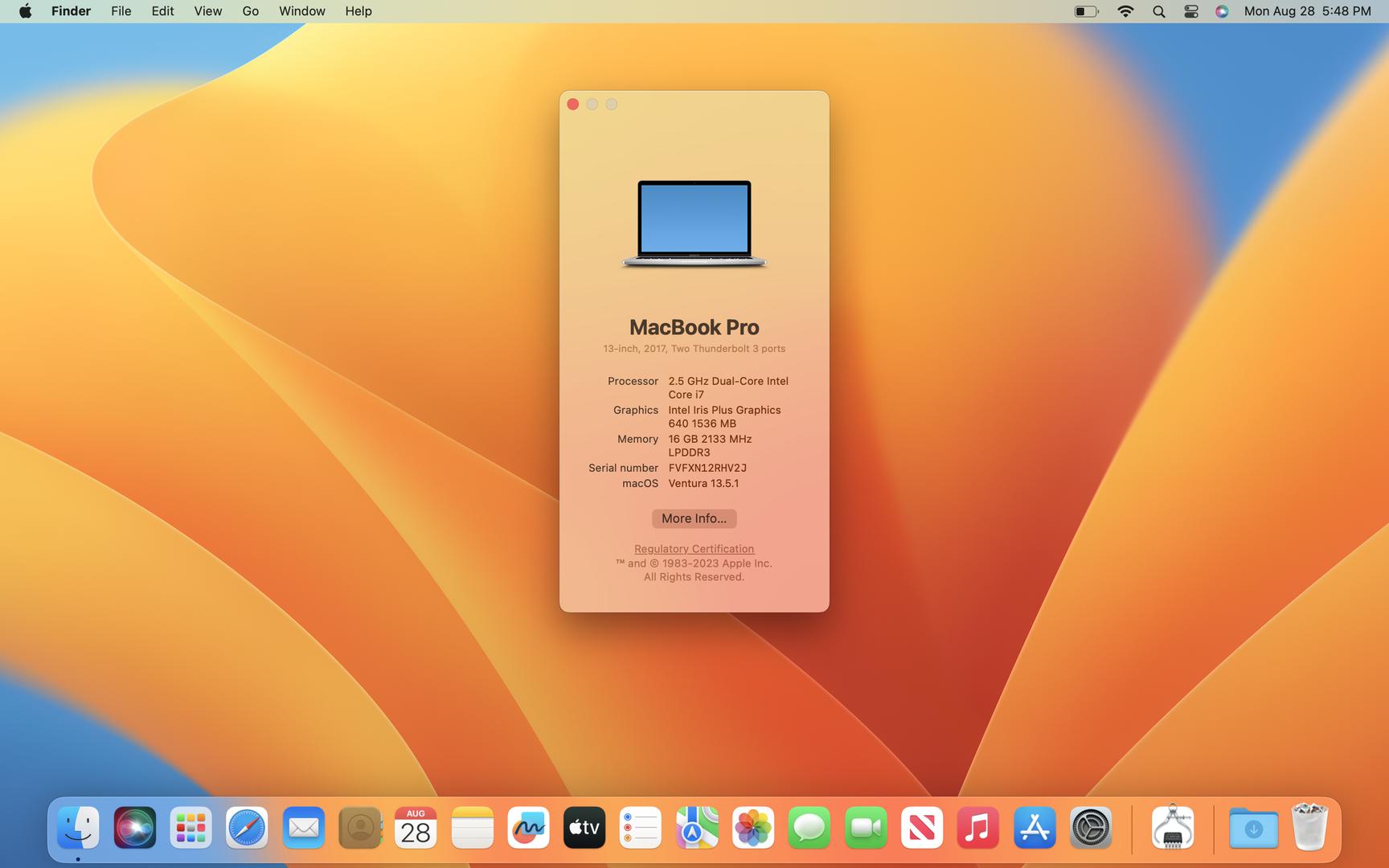Open the Help menu
Viewport: 1389px width, 868px height.
pyautogui.click(x=359, y=11)
